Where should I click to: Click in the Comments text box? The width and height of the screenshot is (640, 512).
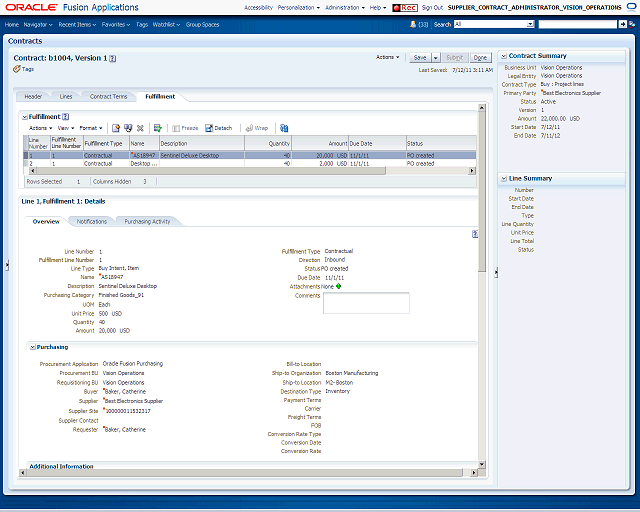pos(366,303)
